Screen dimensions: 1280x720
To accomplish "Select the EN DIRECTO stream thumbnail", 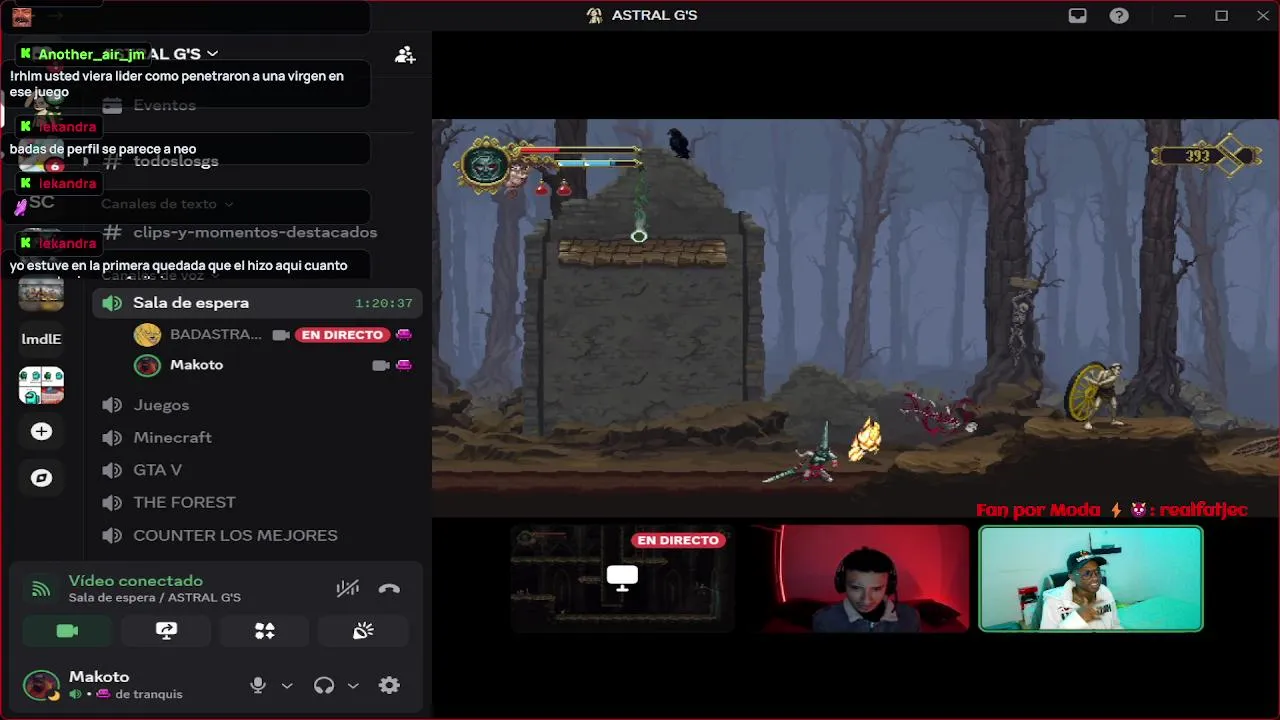I will point(622,579).
